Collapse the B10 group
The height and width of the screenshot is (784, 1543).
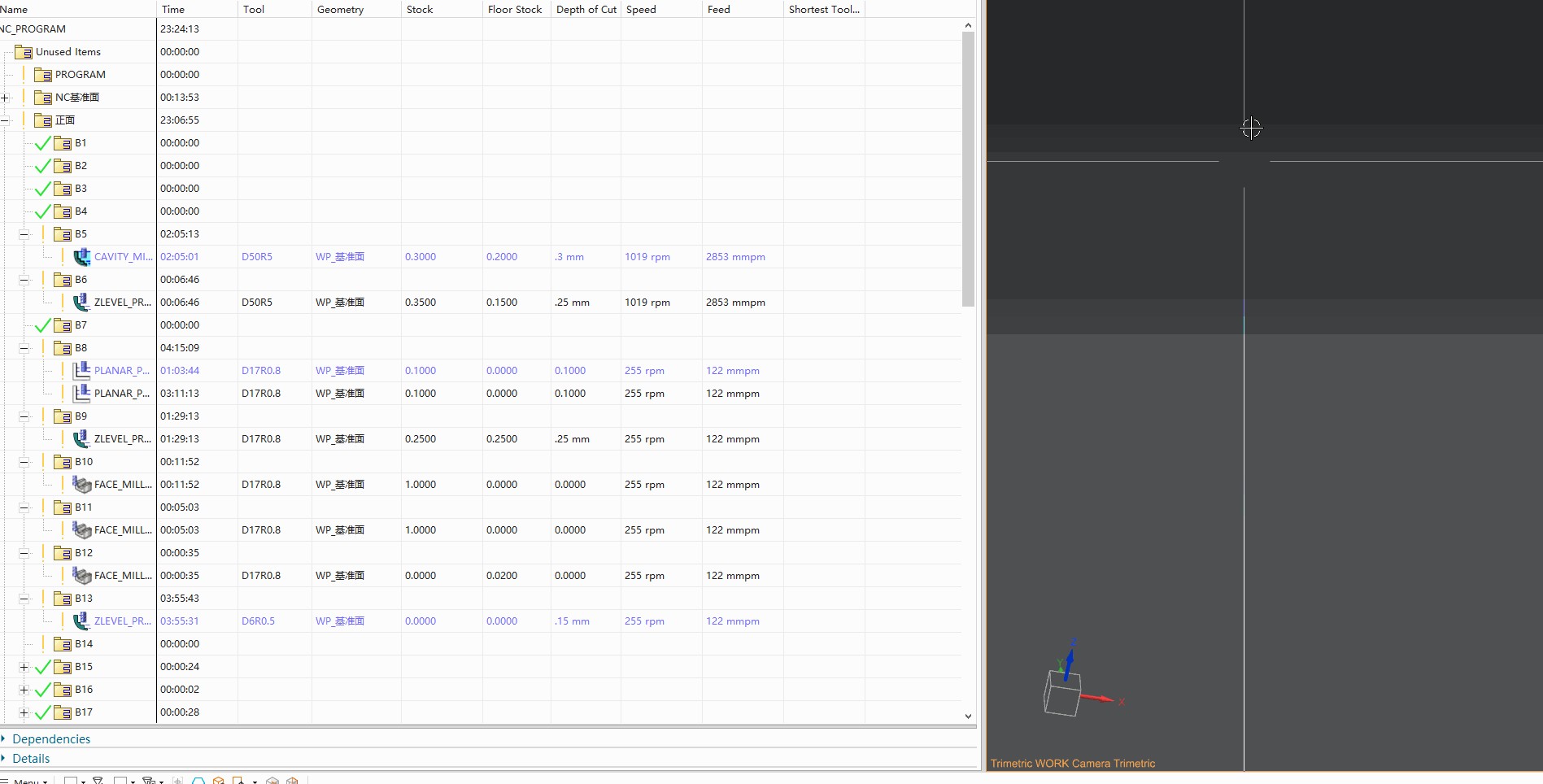click(24, 462)
